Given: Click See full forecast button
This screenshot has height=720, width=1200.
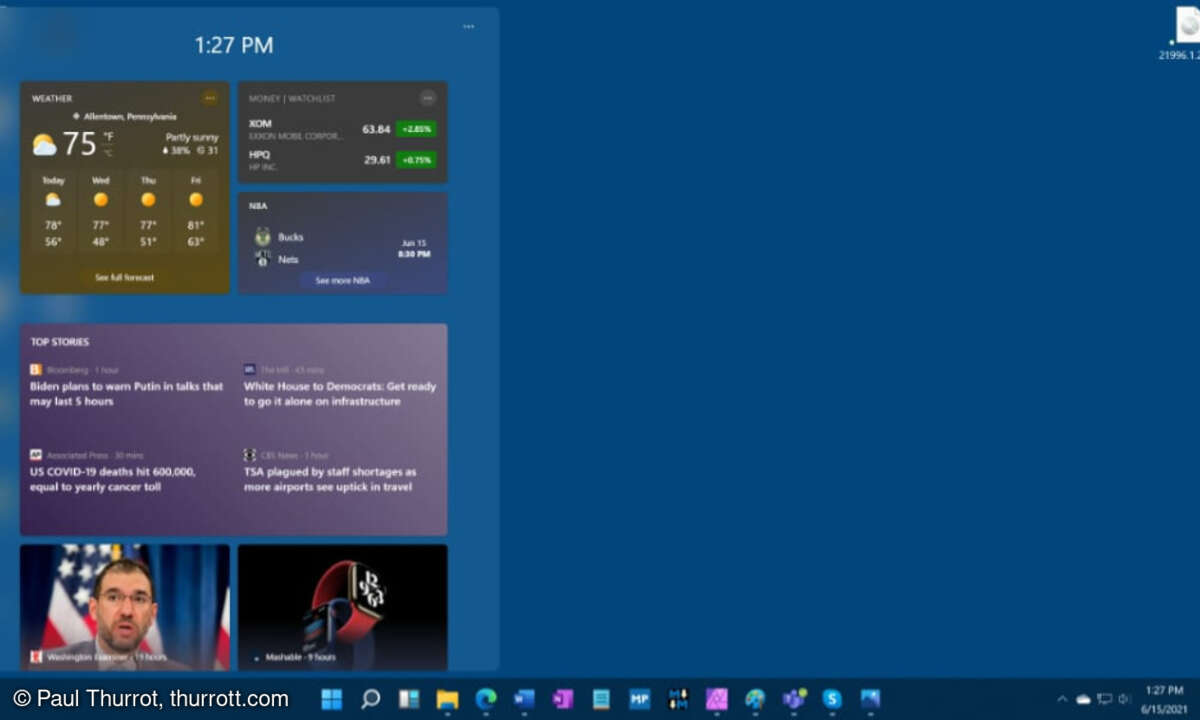Looking at the screenshot, I should point(125,277).
